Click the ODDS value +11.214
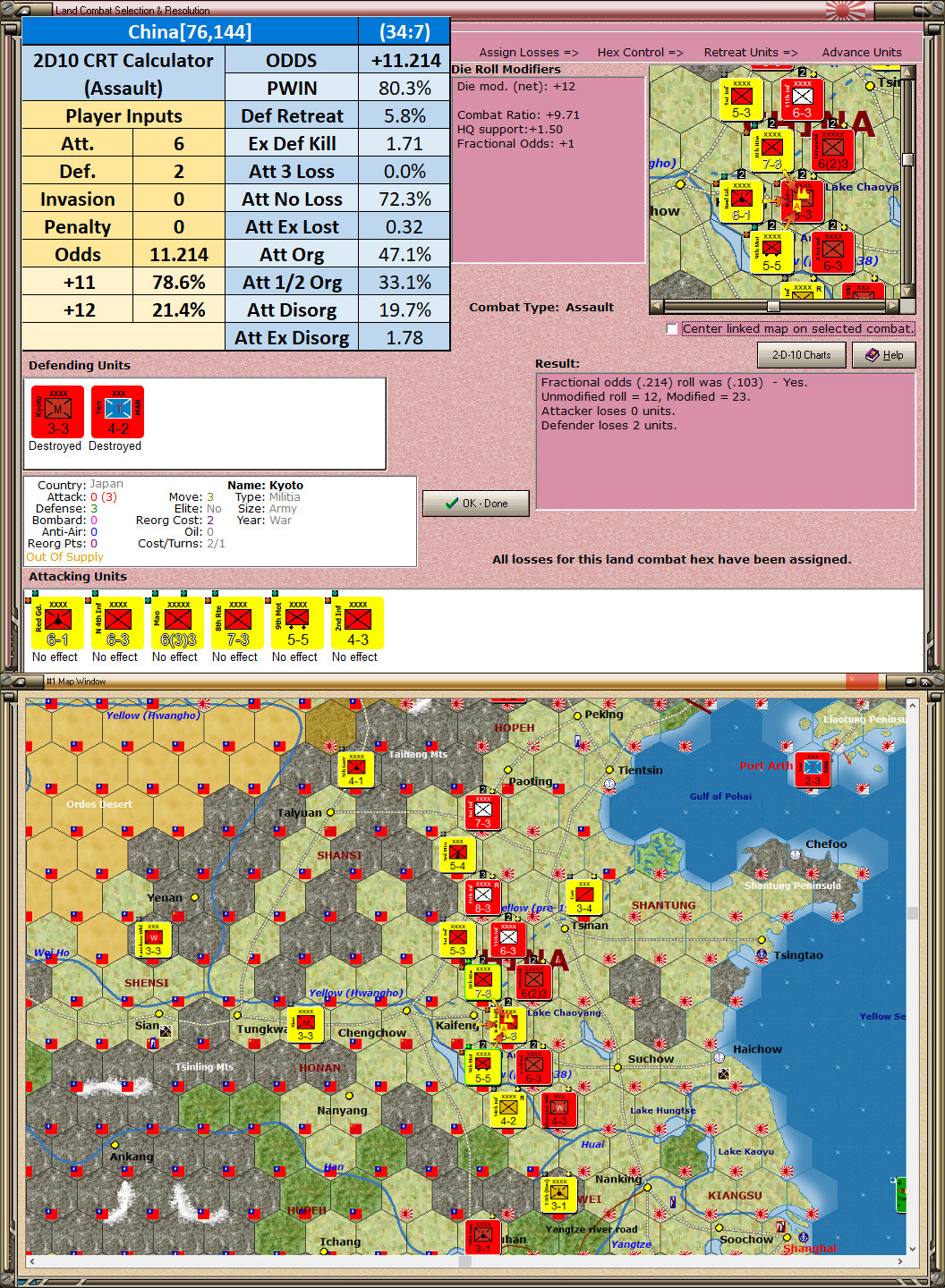 (x=404, y=61)
